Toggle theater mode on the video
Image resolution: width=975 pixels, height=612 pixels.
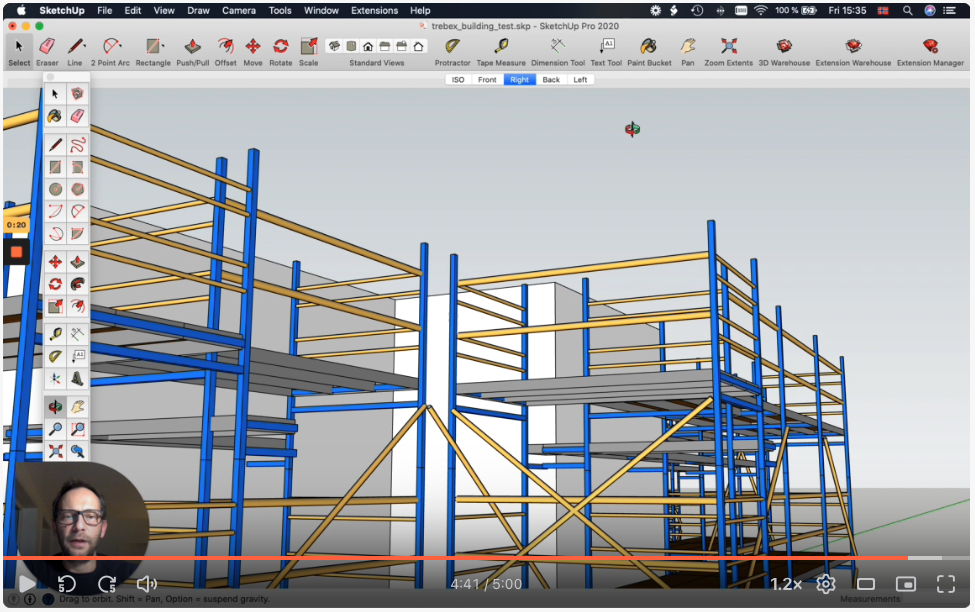pyautogui.click(x=866, y=584)
